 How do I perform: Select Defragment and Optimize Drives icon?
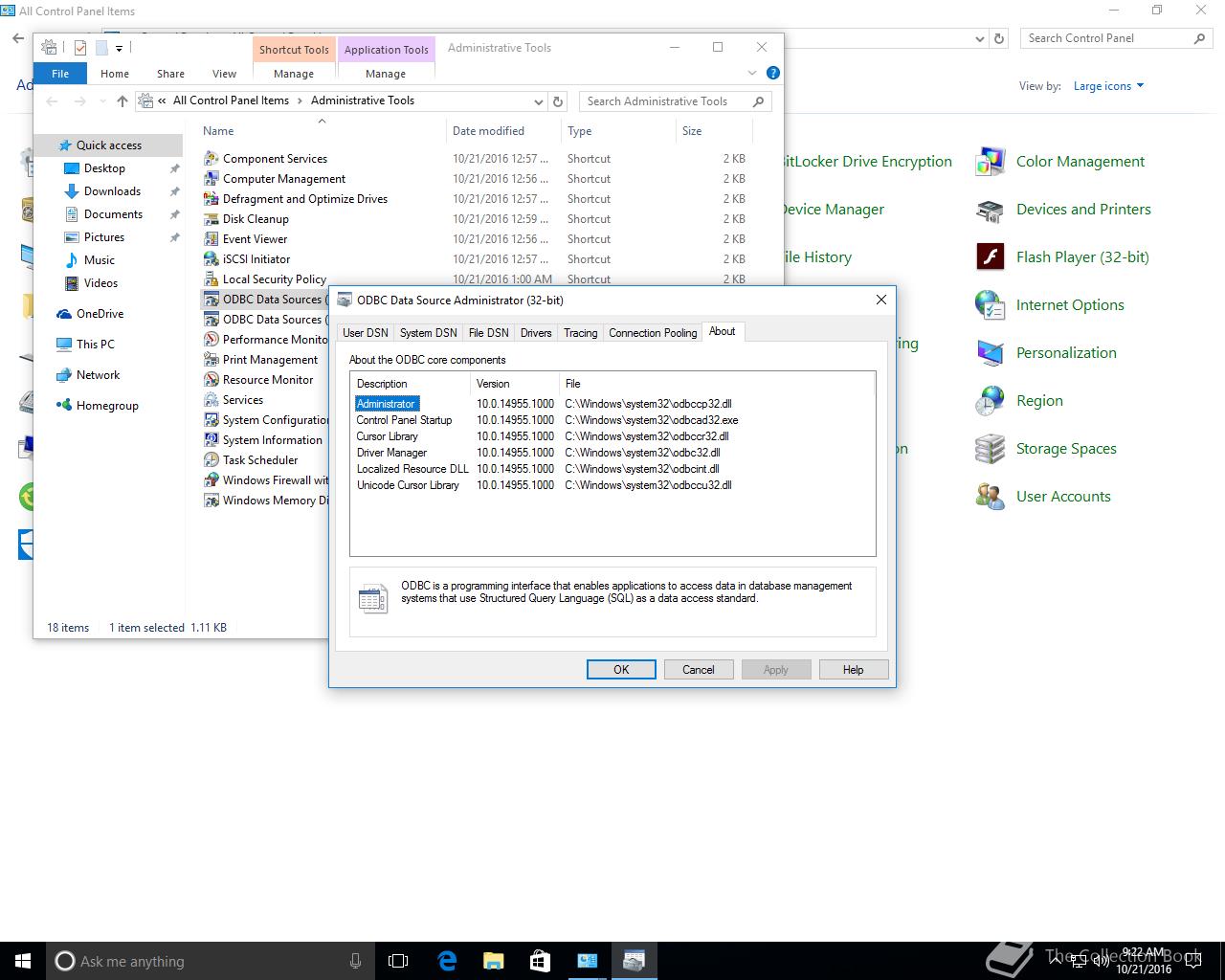click(x=212, y=199)
